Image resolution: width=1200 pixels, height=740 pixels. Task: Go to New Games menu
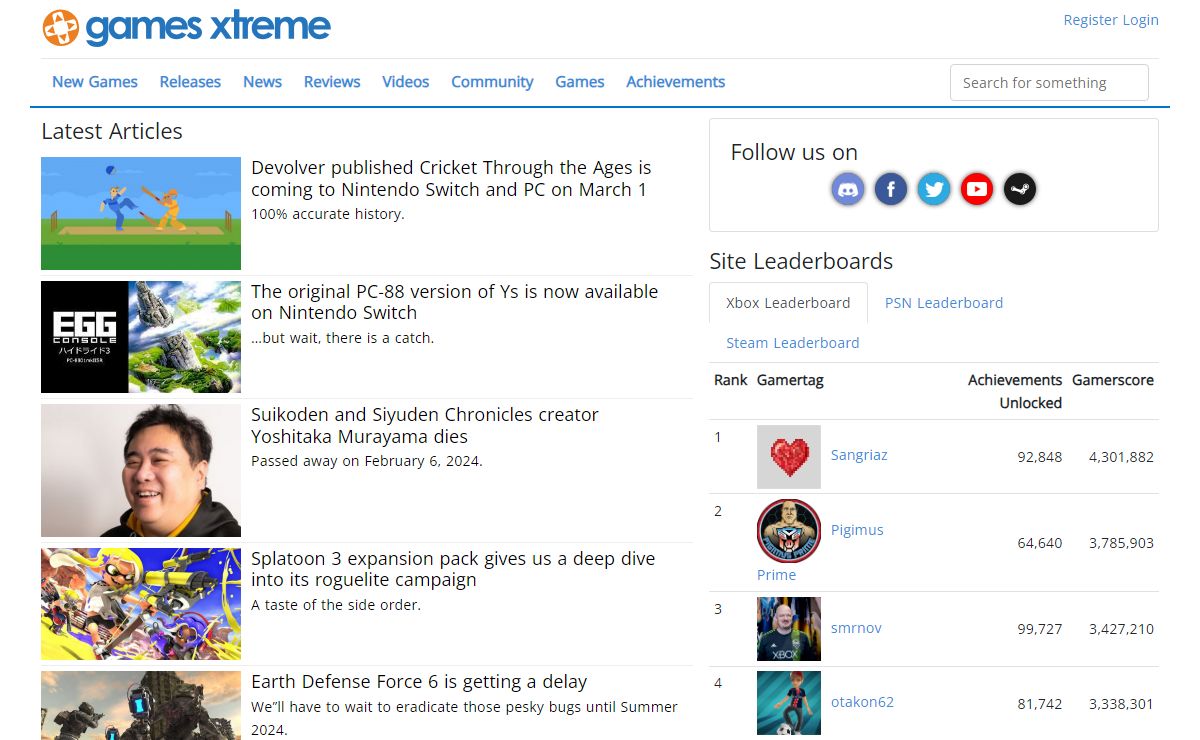(x=95, y=82)
